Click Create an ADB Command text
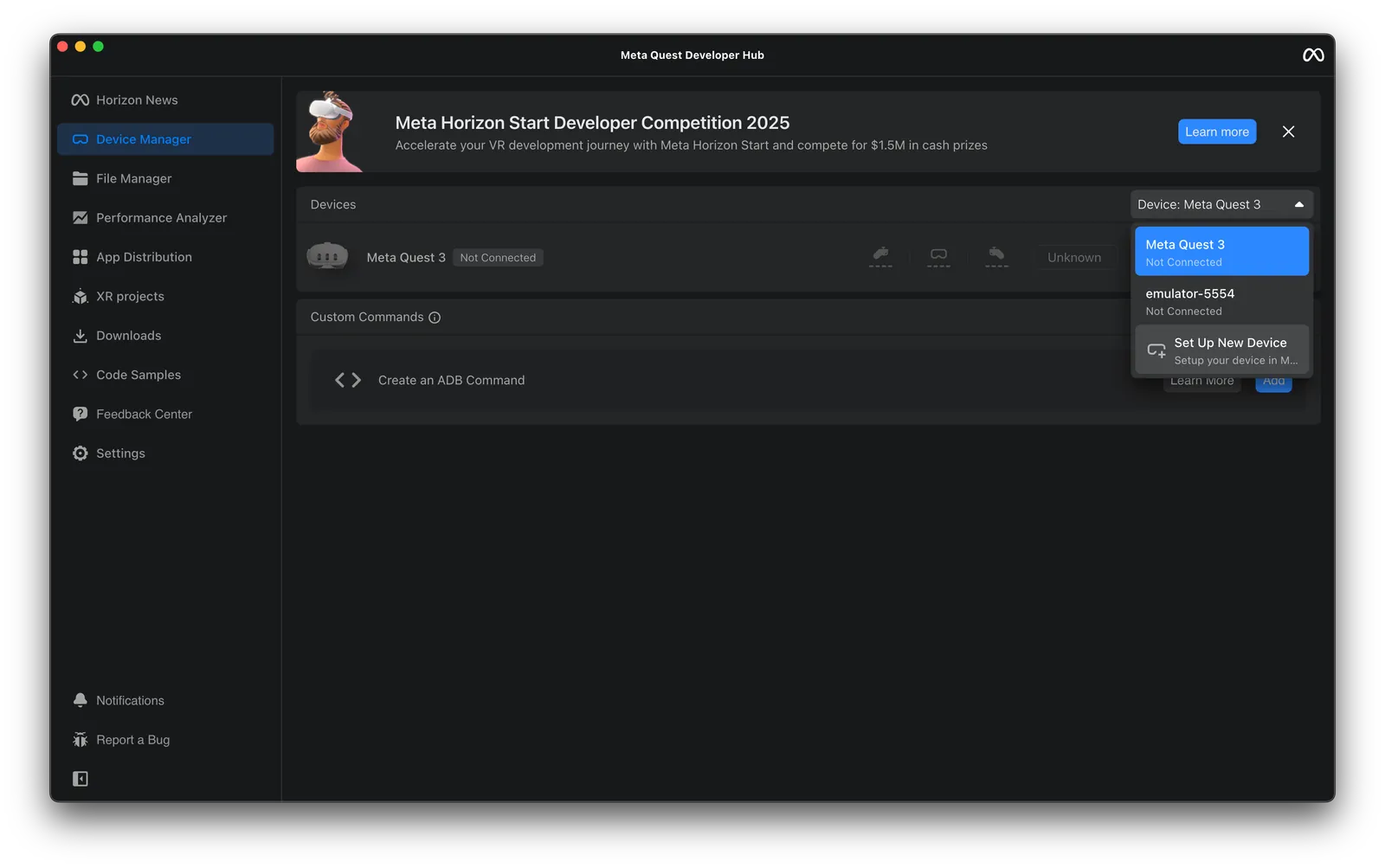Screen dimensions: 1385x868 click(451, 380)
